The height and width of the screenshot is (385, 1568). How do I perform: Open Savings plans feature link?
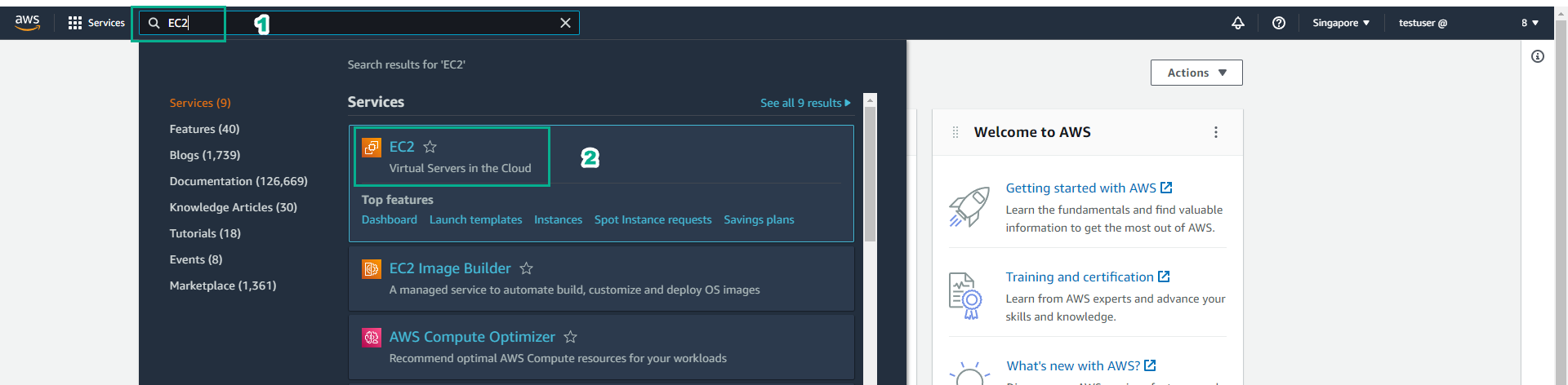[759, 219]
